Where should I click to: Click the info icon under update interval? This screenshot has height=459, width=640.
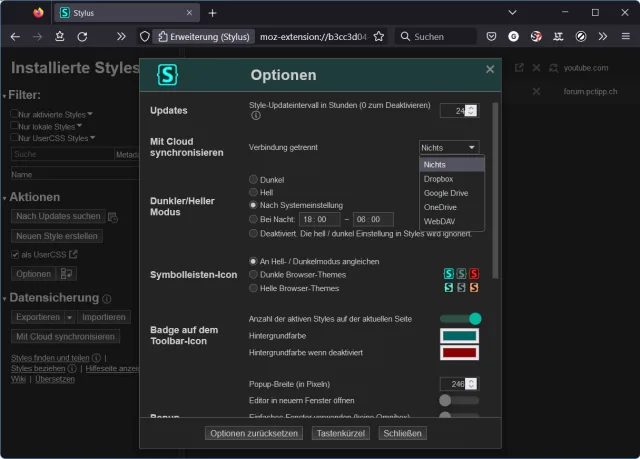click(256, 116)
